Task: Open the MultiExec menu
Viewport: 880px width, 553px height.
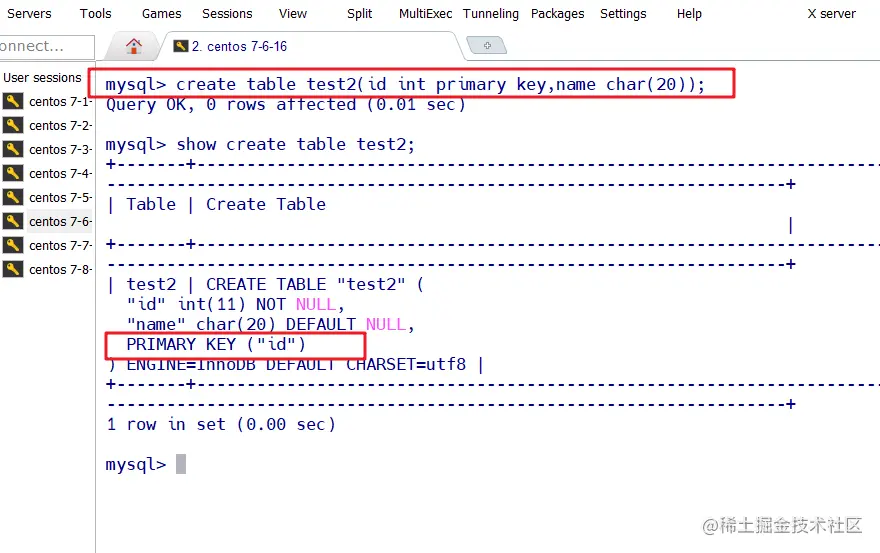Action: point(425,13)
